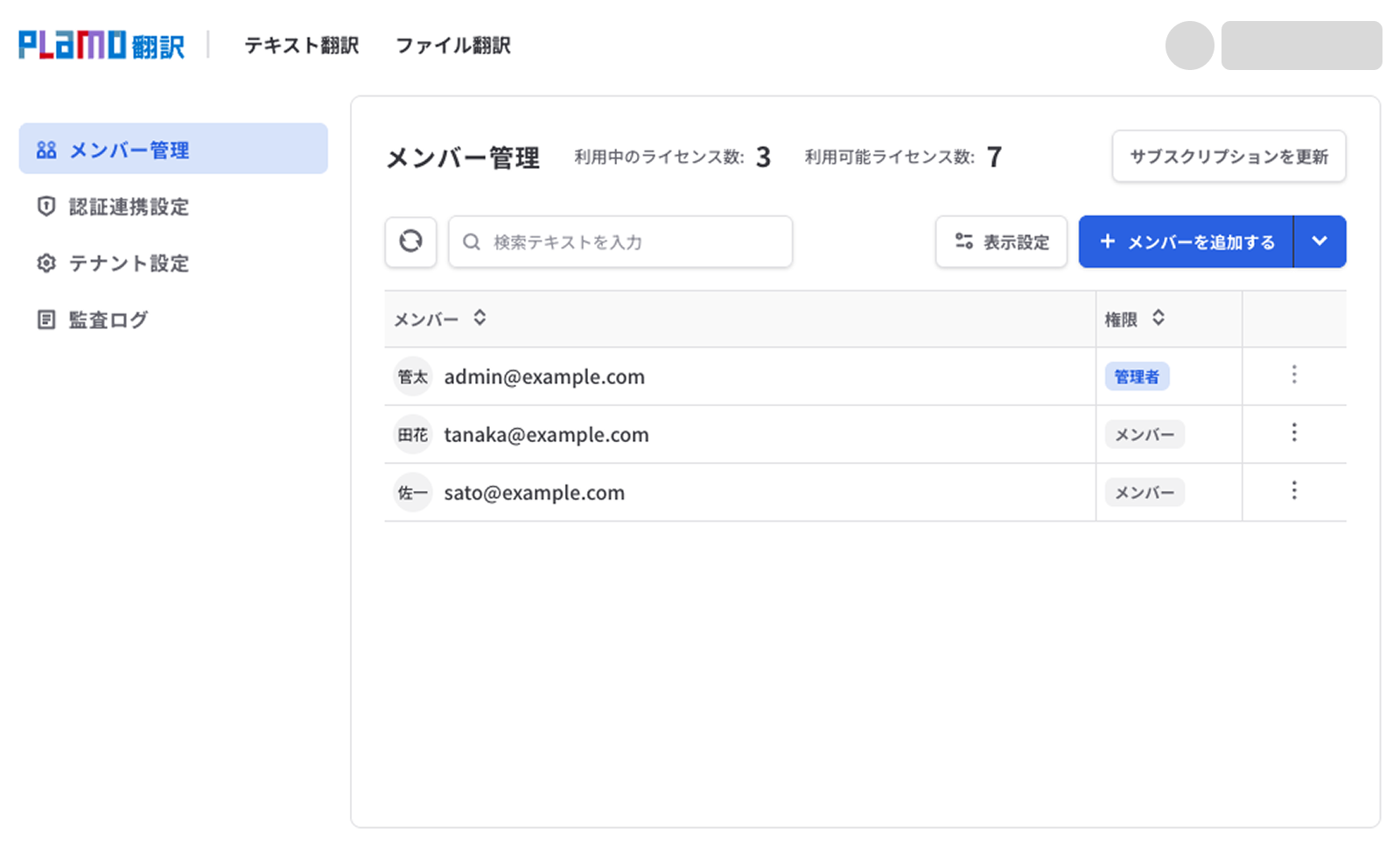This screenshot has width=1400, height=849.
Task: Sort the 権限 column
Action: 1160,319
